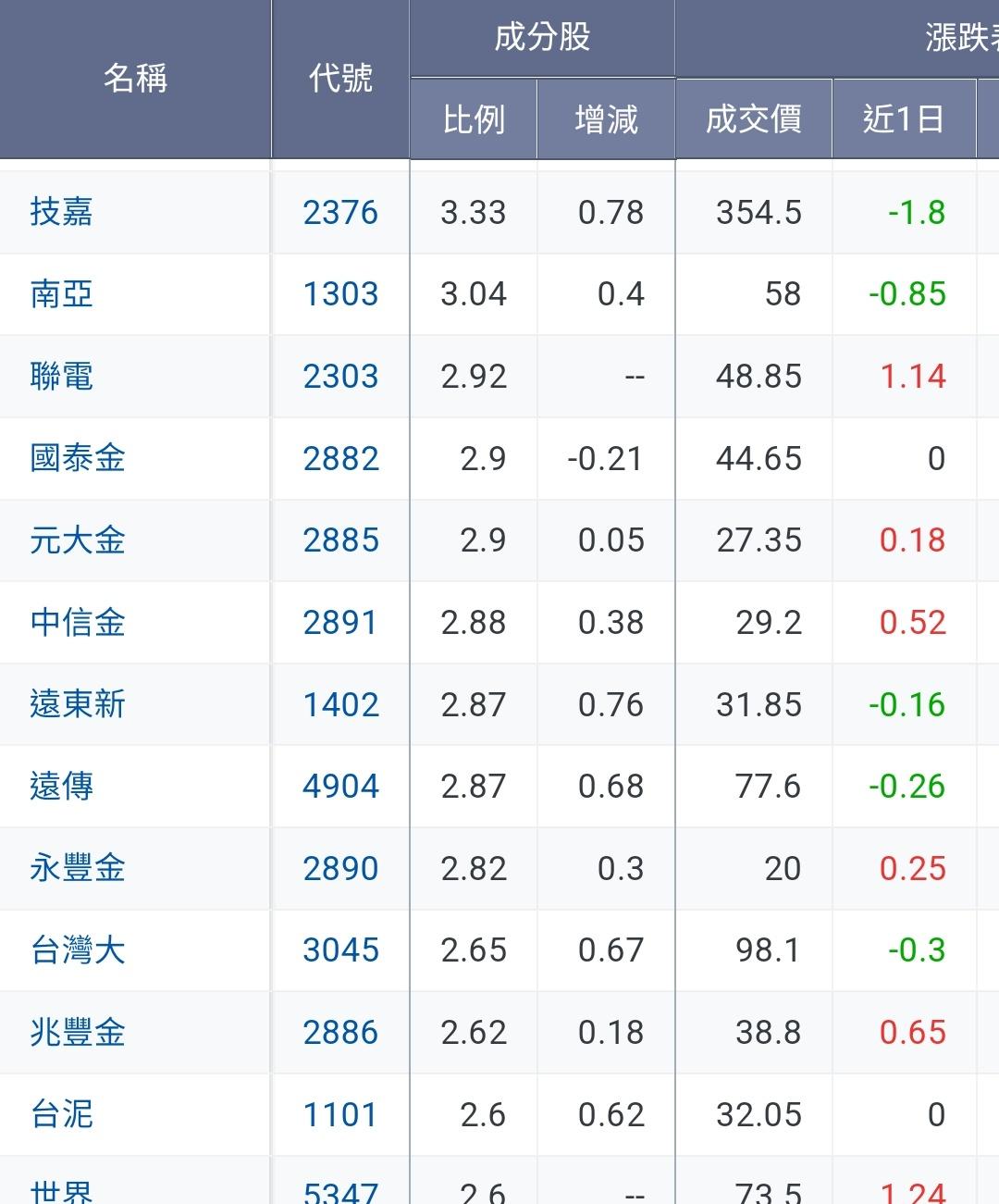
Task: Select 遠東新 change value 0.76
Action: click(x=610, y=705)
